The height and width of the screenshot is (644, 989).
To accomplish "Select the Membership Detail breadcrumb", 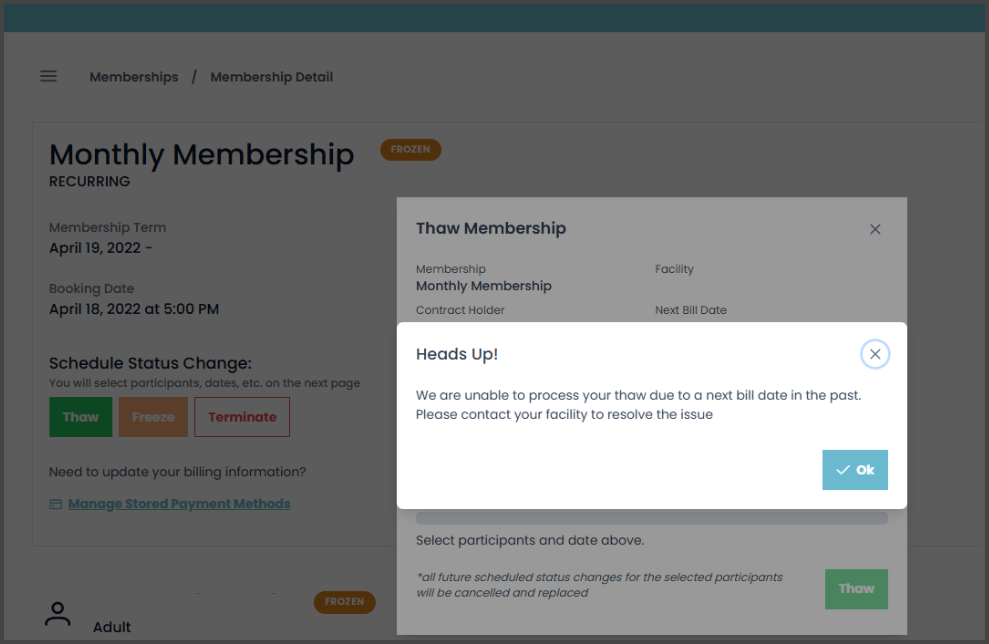I will 271,77.
